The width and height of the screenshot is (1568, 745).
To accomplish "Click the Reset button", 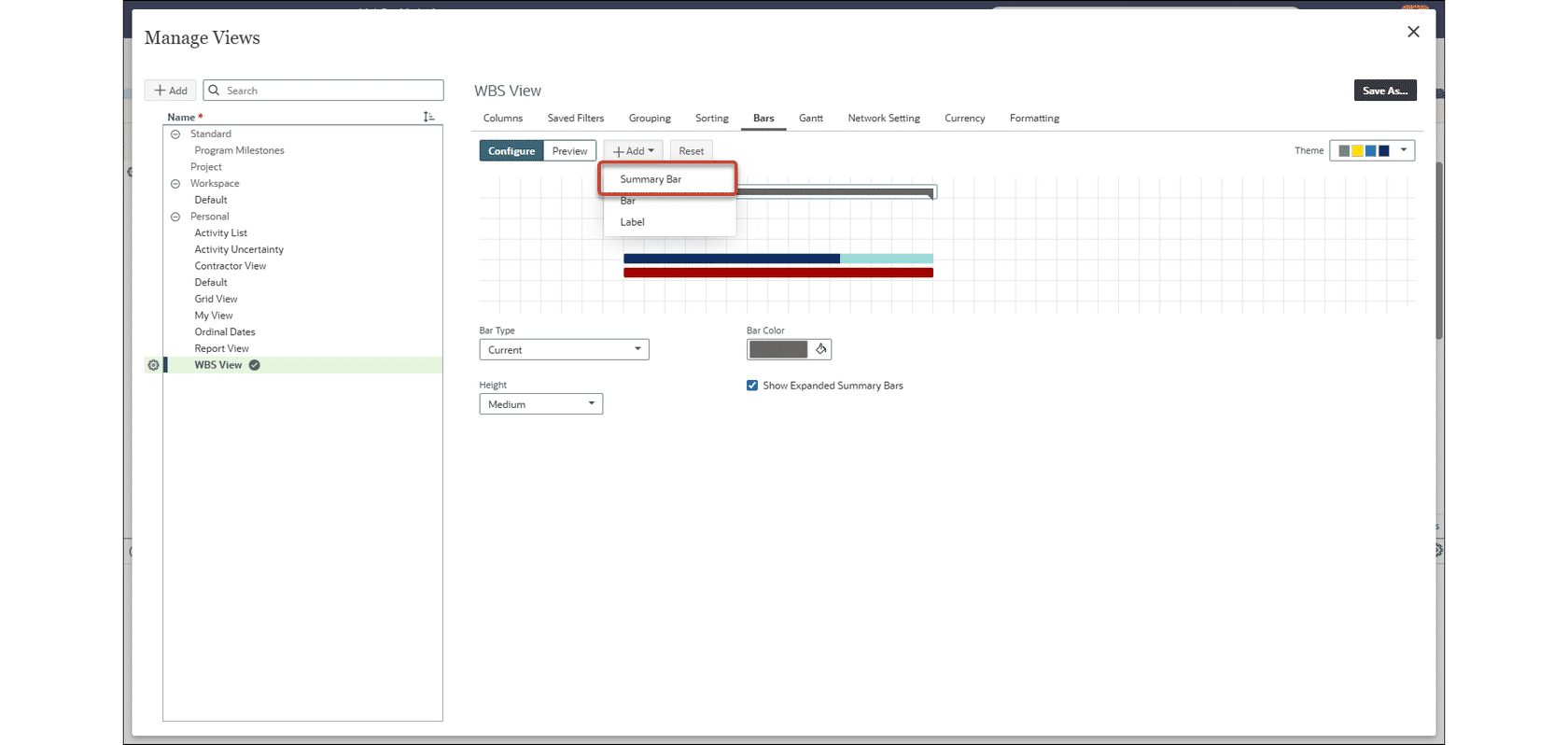I will tap(691, 151).
